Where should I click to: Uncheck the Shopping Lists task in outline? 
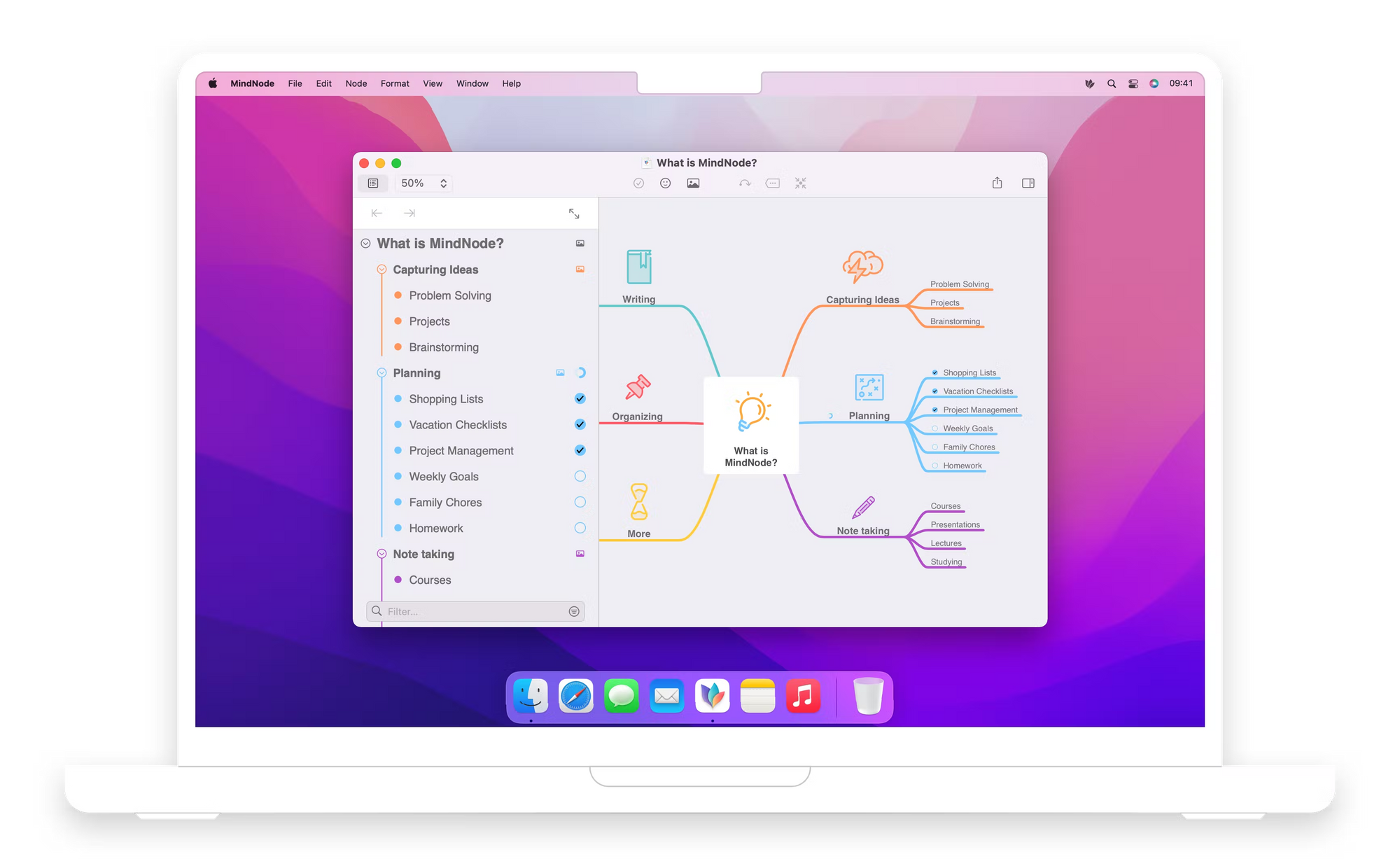coord(580,399)
